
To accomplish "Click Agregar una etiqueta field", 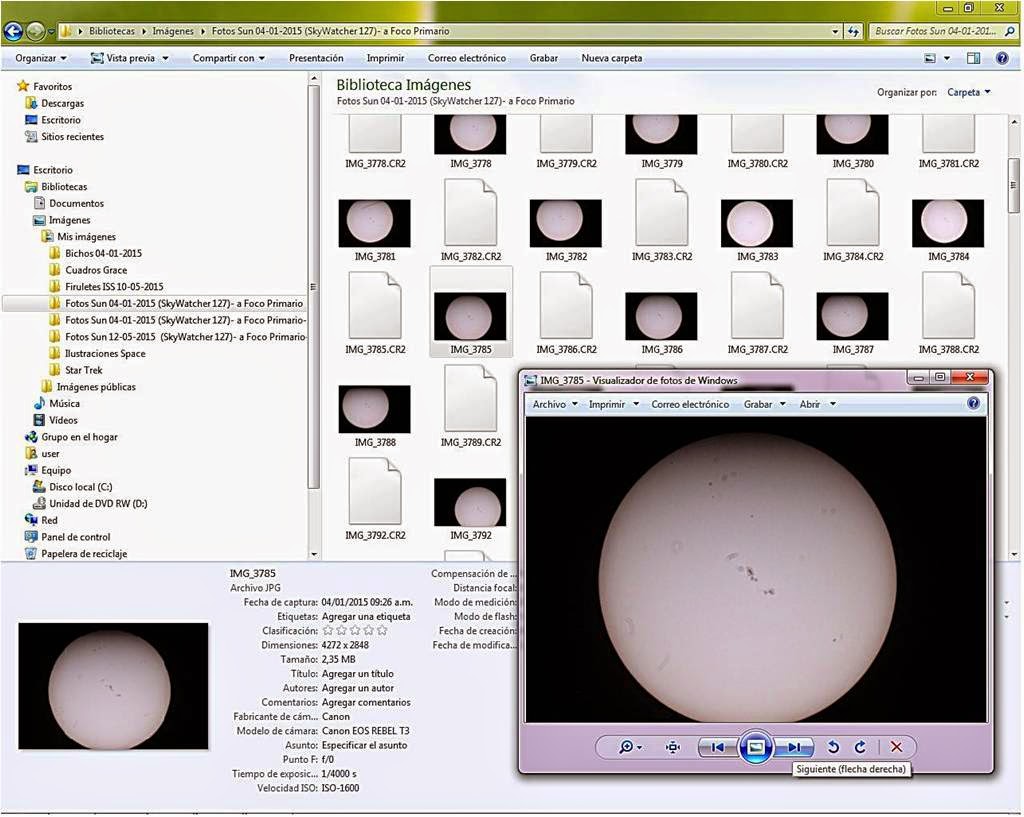I will (x=366, y=617).
